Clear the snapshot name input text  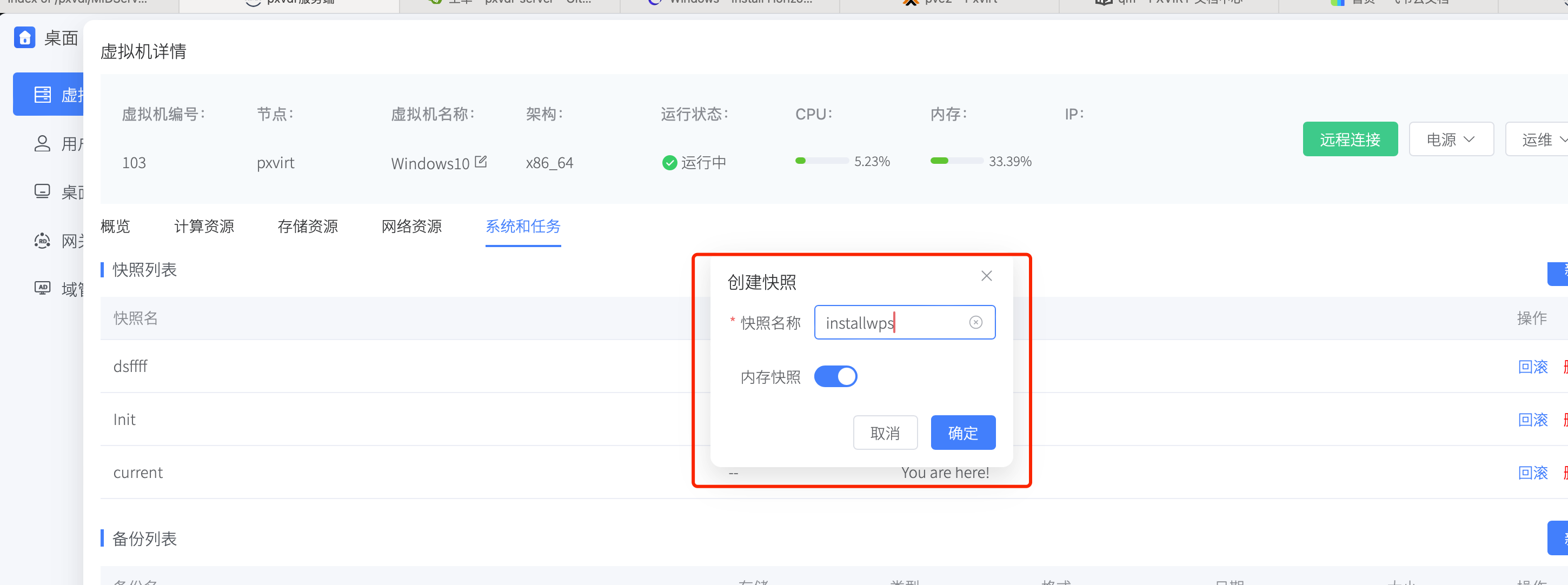(976, 322)
